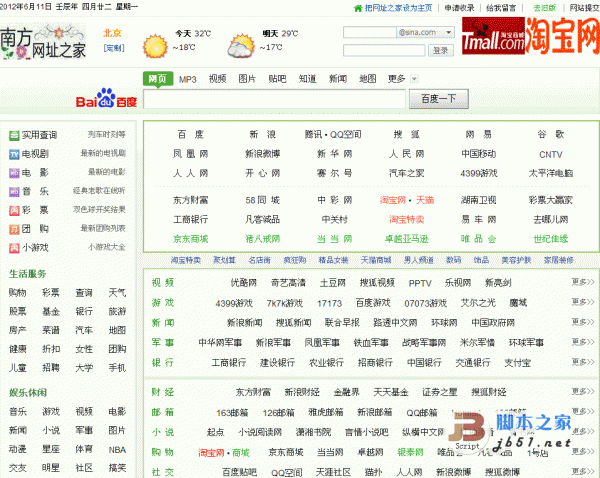Select the 网页 search tab
600x478 pixels.
[158, 79]
